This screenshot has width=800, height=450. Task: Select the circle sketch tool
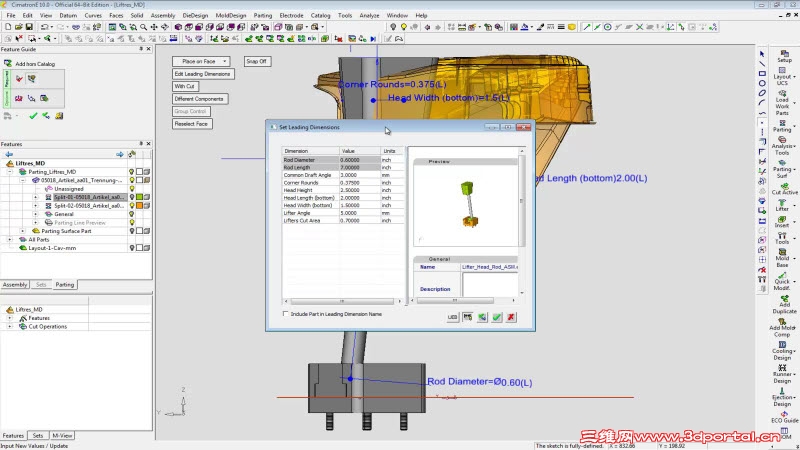tap(762, 83)
